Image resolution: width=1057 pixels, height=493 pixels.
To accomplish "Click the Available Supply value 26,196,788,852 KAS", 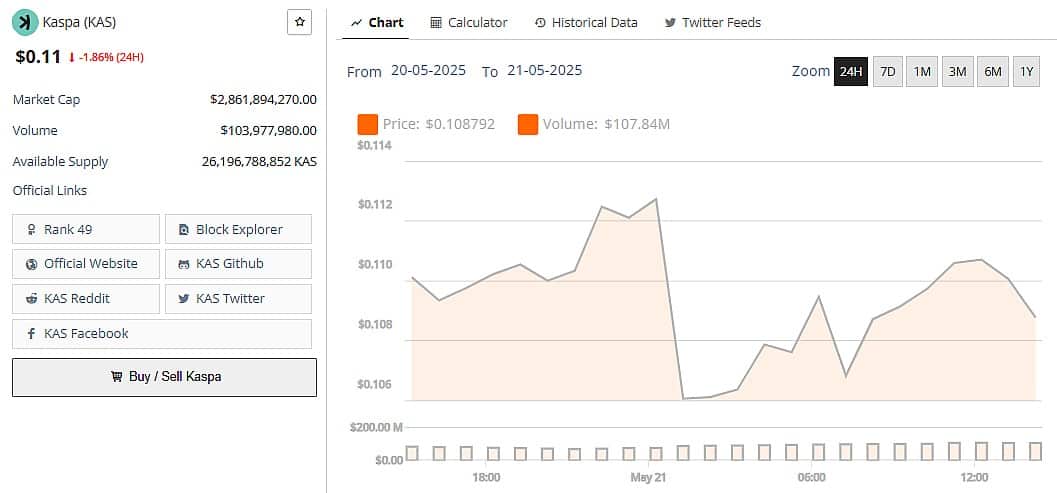I will [259, 162].
